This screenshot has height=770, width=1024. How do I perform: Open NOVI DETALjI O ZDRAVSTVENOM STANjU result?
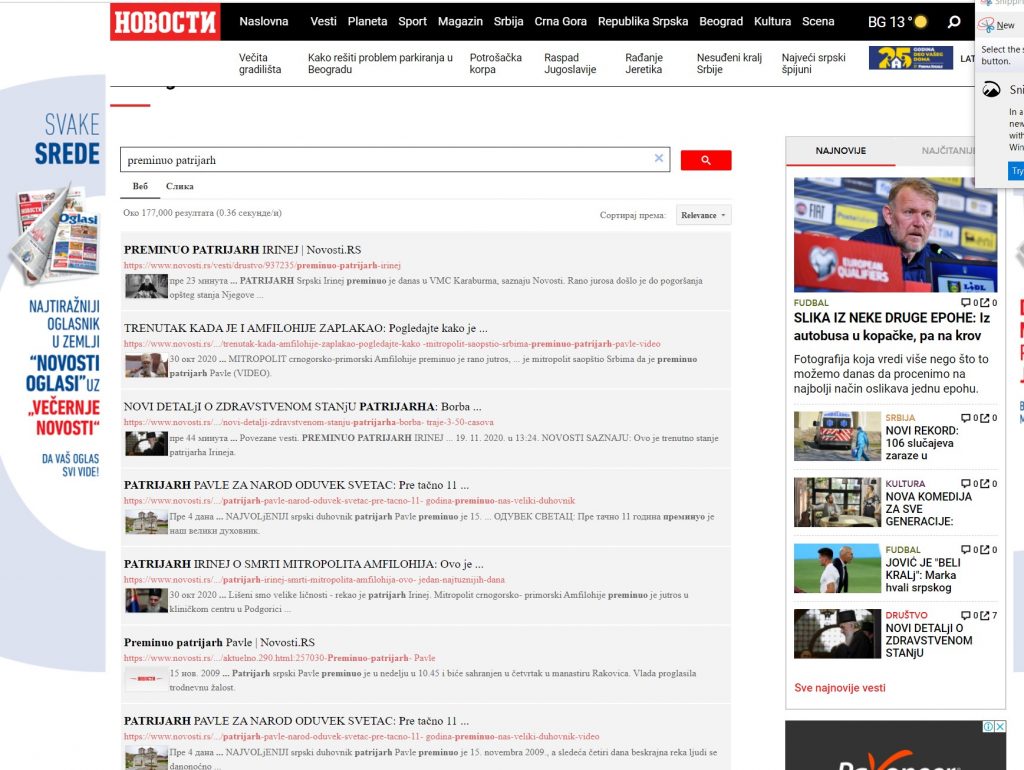pos(302,406)
